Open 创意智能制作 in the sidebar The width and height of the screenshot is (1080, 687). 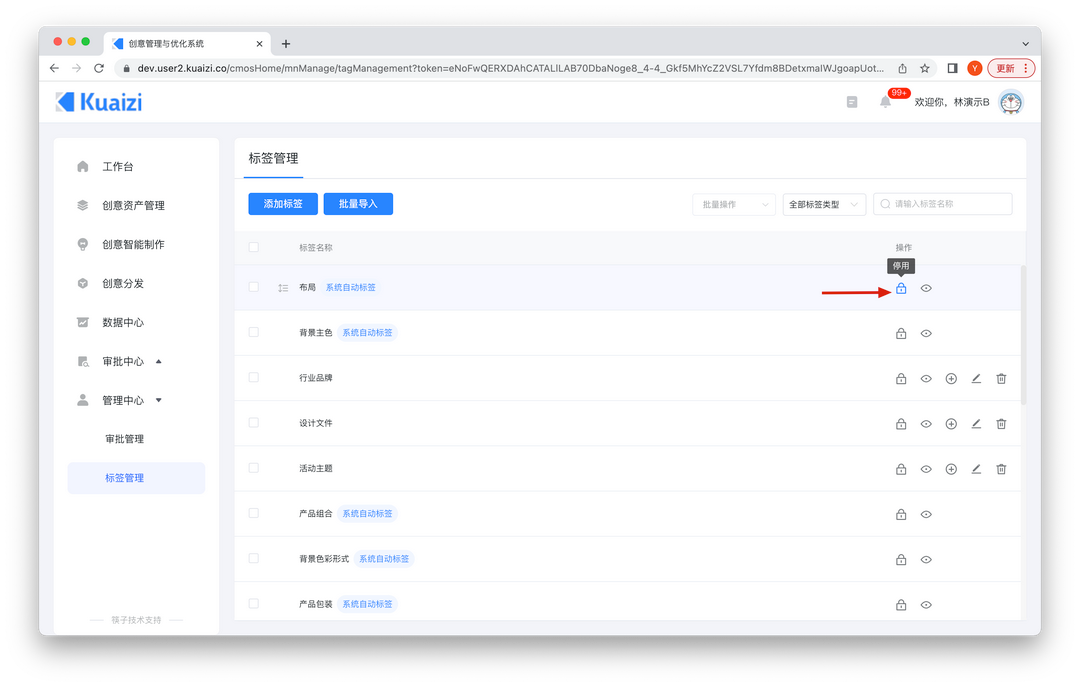click(136, 244)
